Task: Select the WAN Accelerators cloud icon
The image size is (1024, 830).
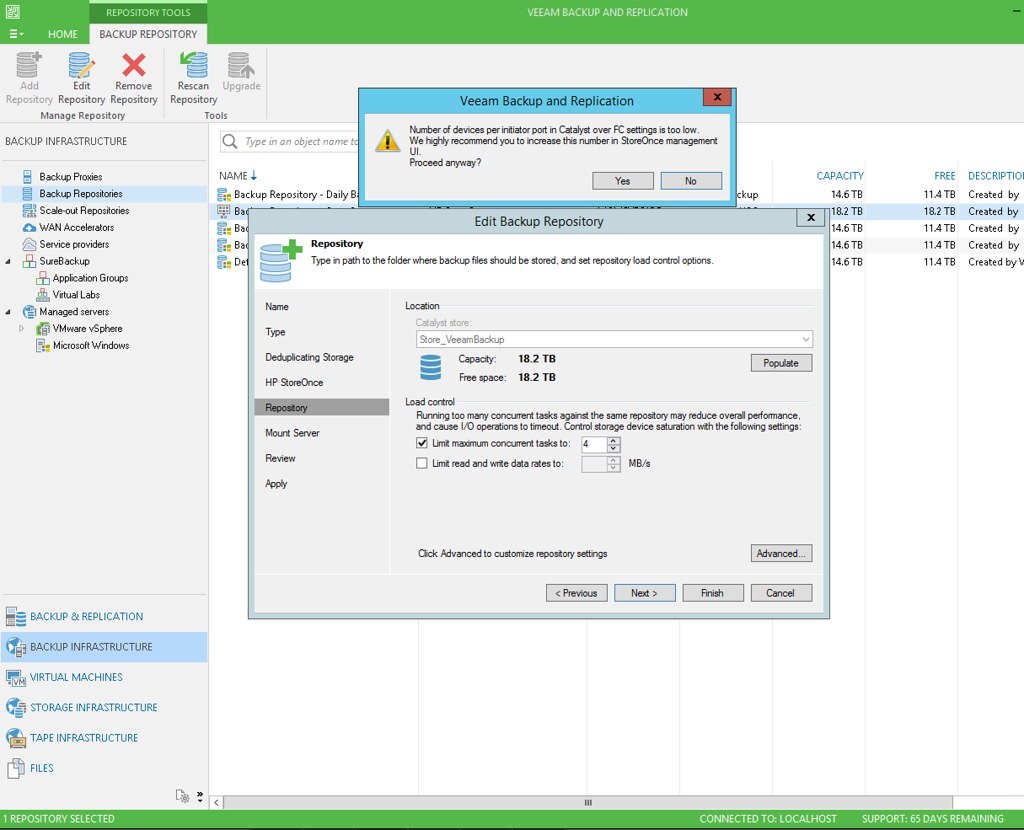Action: point(29,227)
